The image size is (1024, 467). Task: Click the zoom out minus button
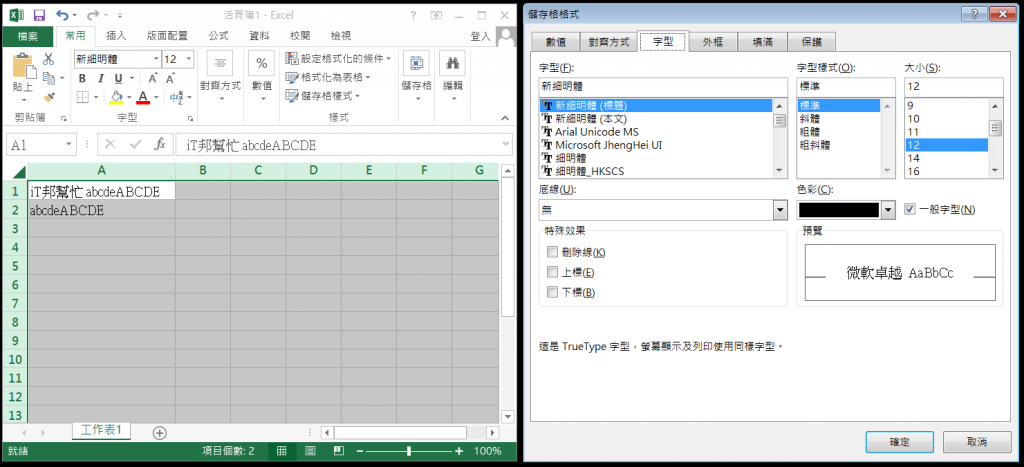pyautogui.click(x=360, y=451)
